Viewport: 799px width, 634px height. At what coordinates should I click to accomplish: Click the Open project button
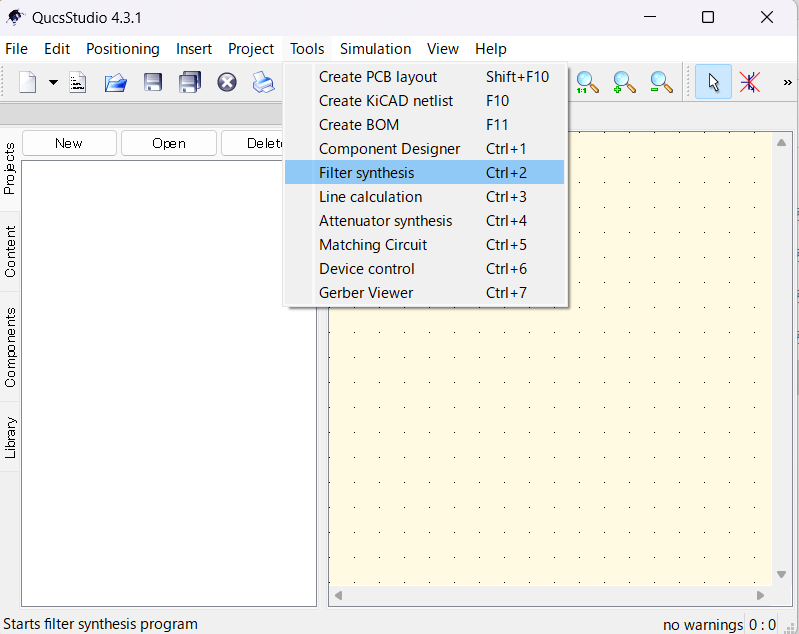pyautogui.click(x=169, y=143)
